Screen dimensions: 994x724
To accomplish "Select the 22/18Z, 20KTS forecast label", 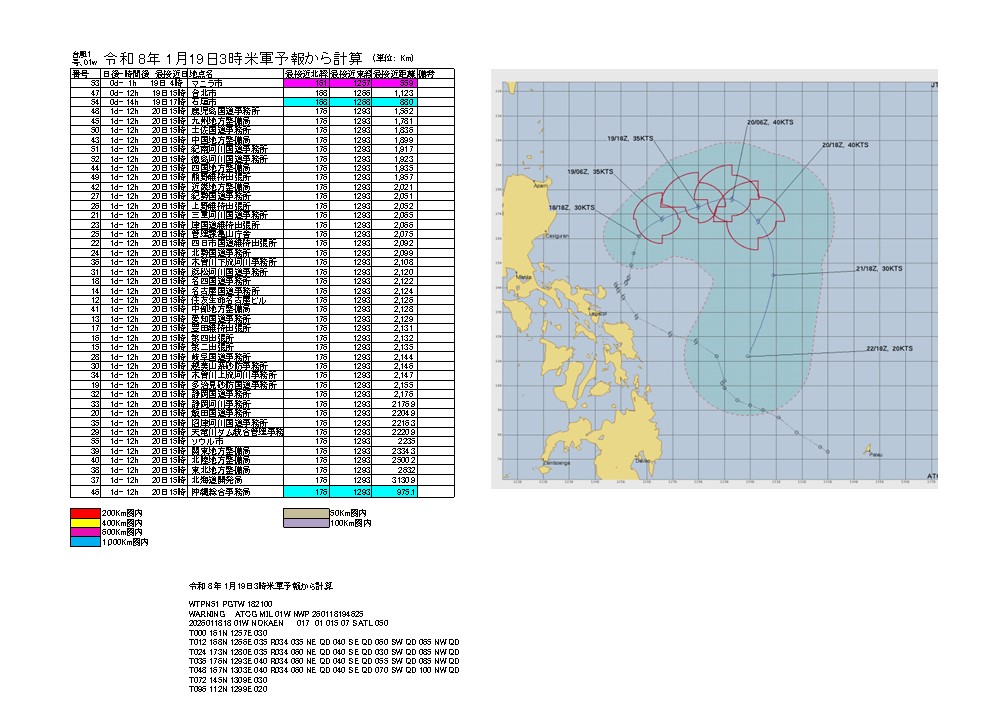I will pos(889,348).
